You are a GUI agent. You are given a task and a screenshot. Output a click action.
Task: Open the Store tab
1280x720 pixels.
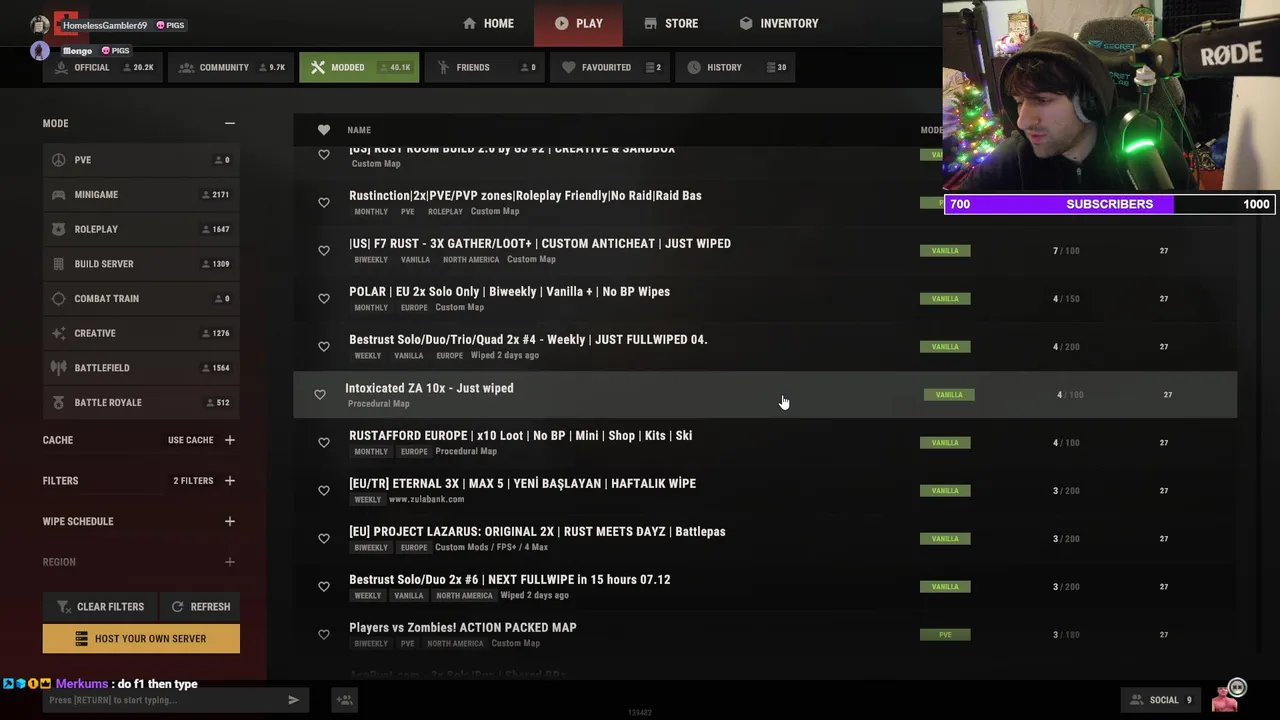[x=671, y=23]
